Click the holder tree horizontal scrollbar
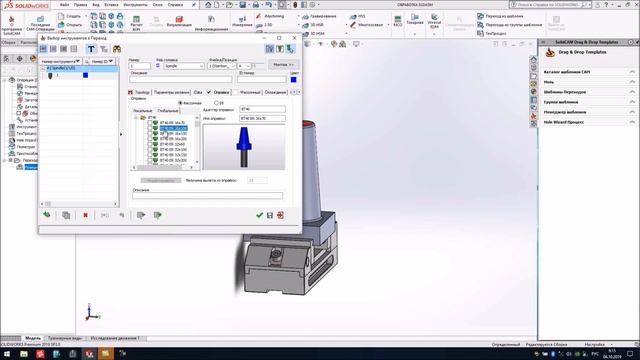 tap(163, 167)
